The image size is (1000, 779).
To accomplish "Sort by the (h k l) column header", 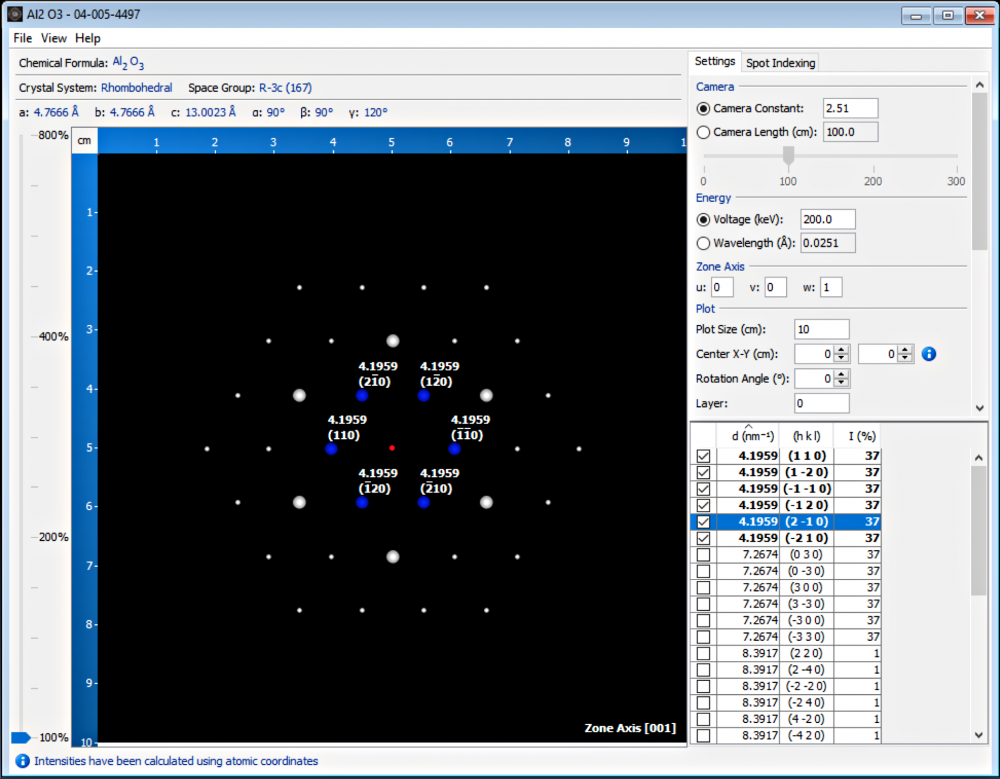I will tap(807, 436).
